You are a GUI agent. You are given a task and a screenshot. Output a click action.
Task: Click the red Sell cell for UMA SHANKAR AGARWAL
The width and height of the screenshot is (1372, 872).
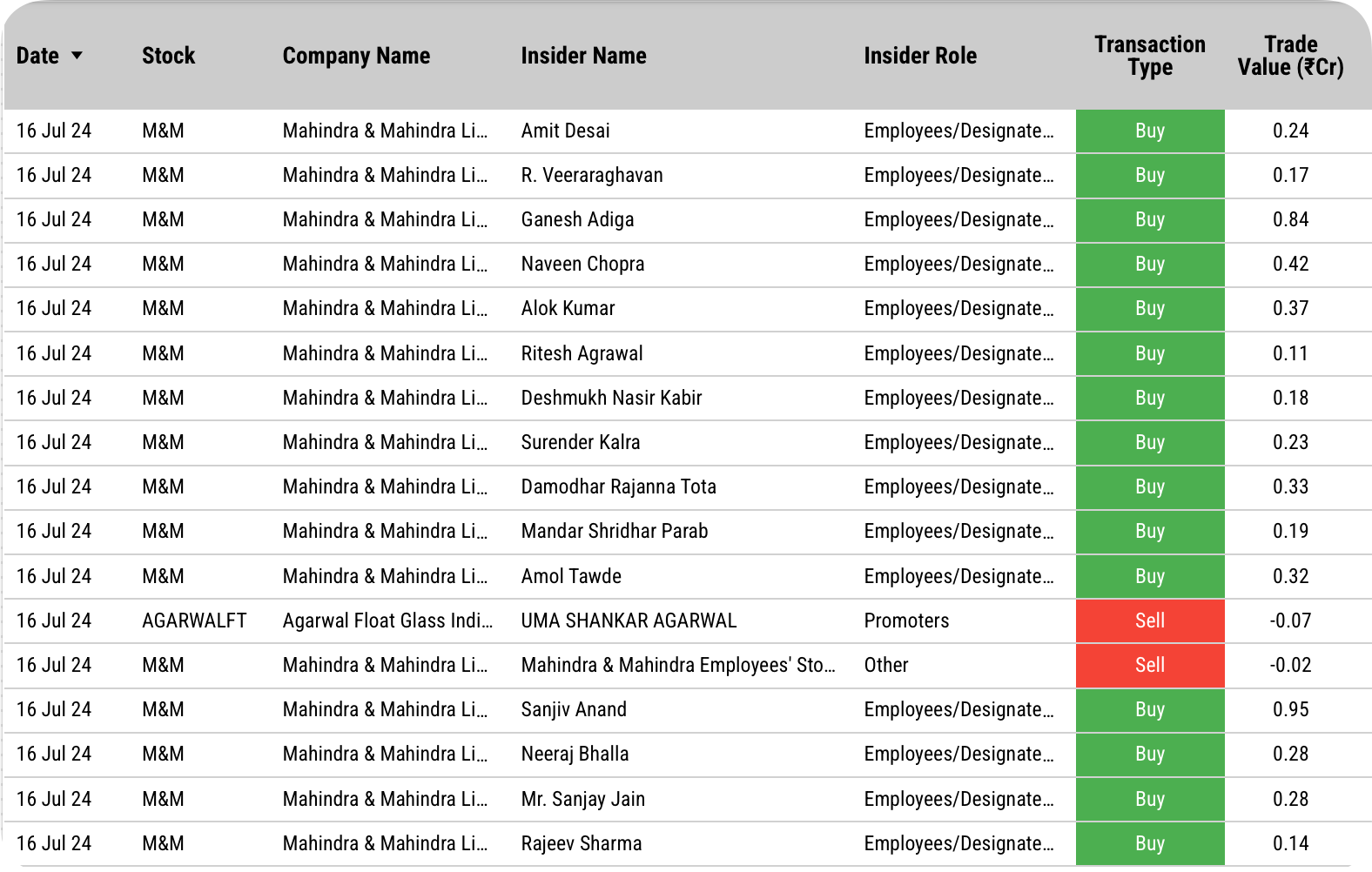pos(1150,620)
